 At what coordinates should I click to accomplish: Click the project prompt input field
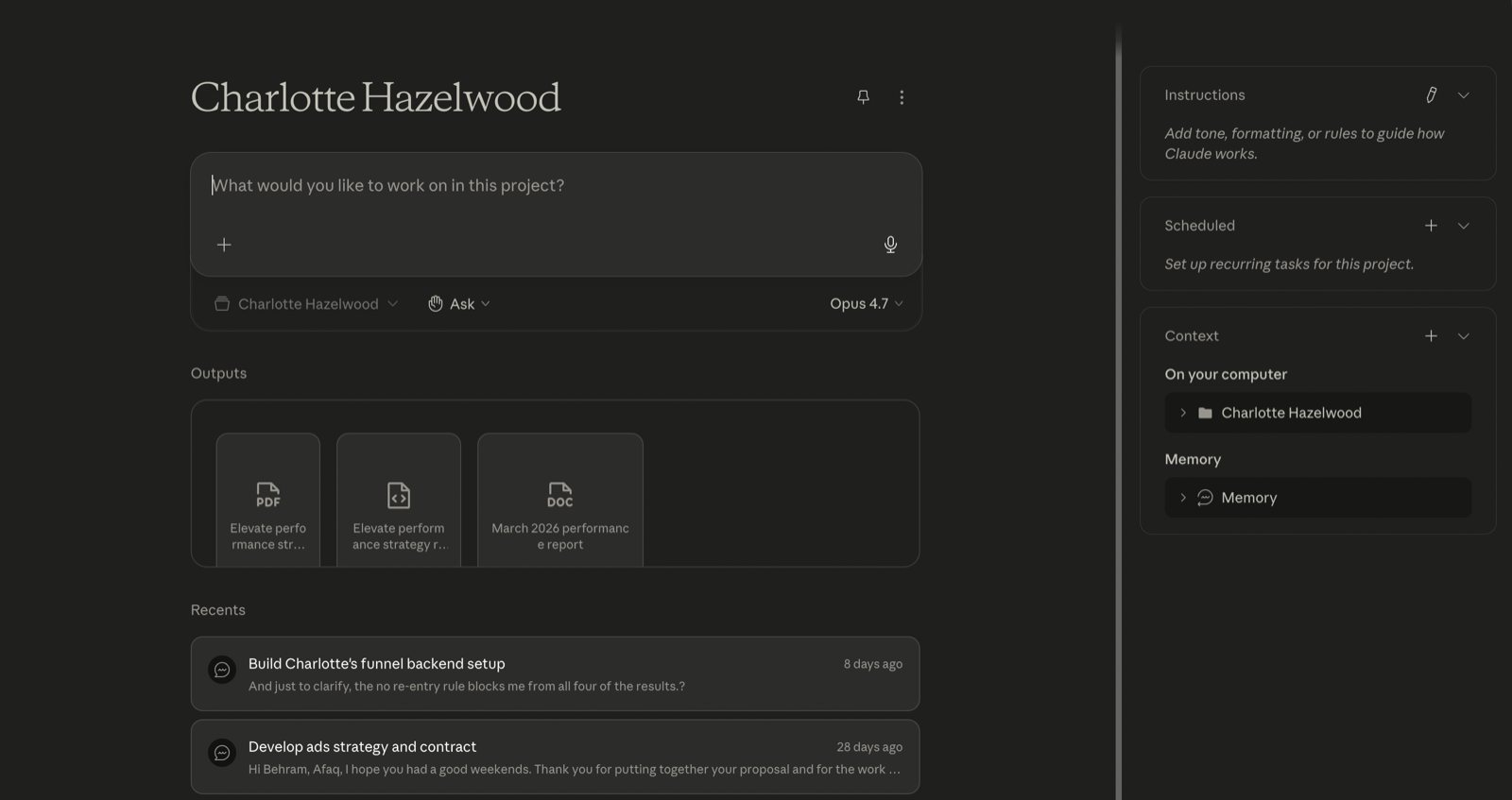tap(556, 186)
